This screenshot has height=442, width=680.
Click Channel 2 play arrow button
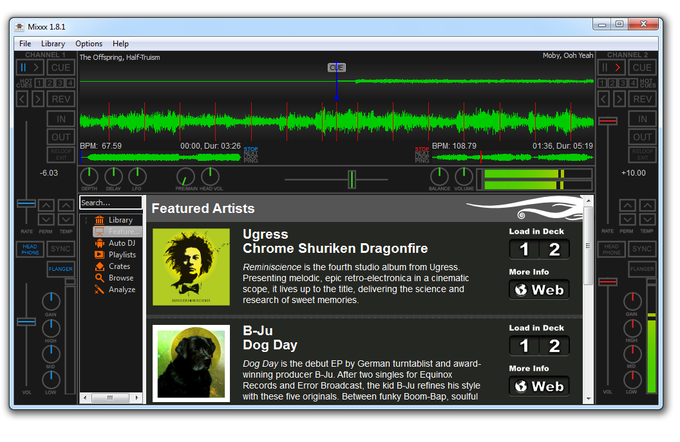point(618,68)
